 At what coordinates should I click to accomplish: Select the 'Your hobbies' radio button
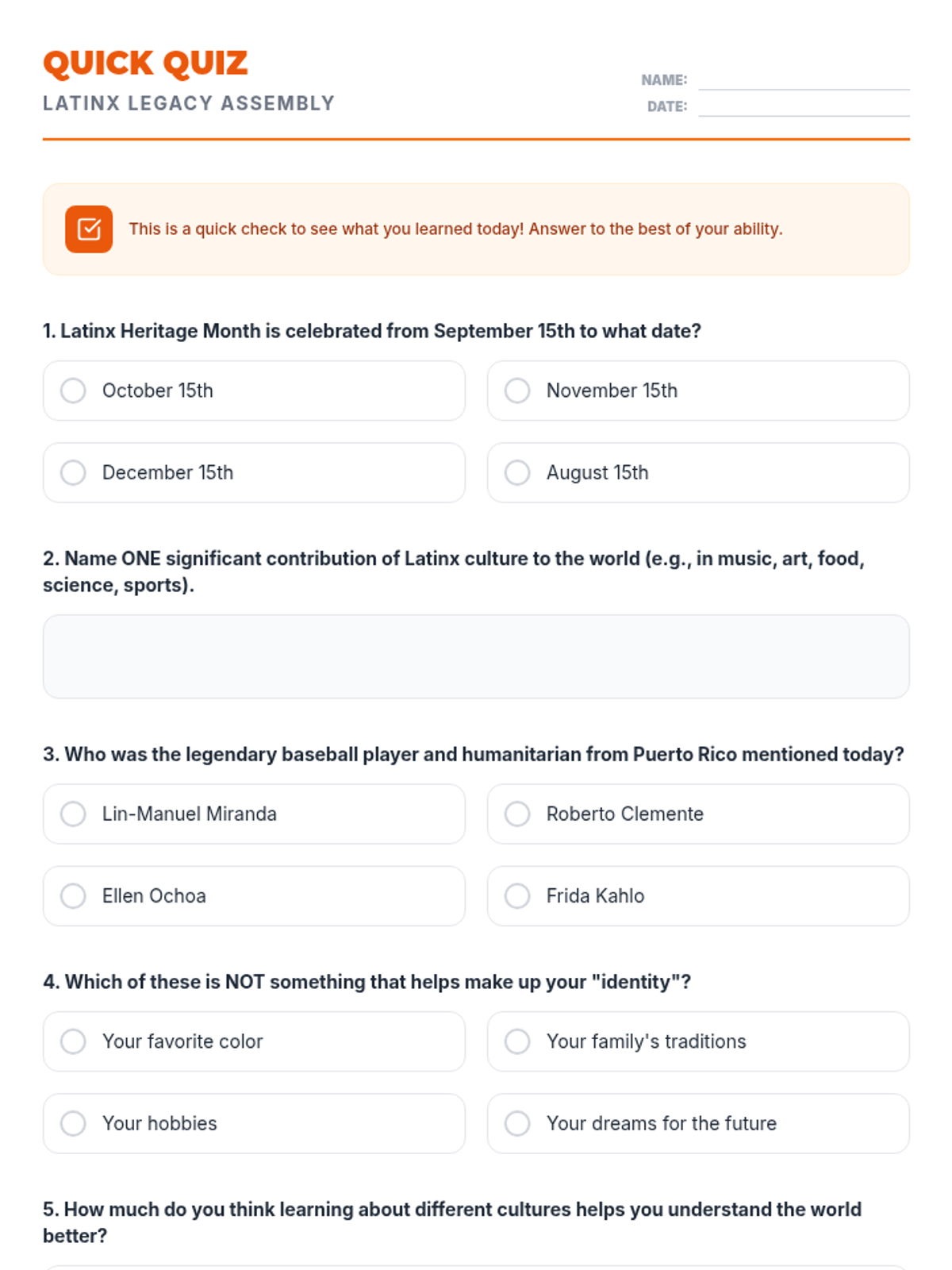point(73,1123)
